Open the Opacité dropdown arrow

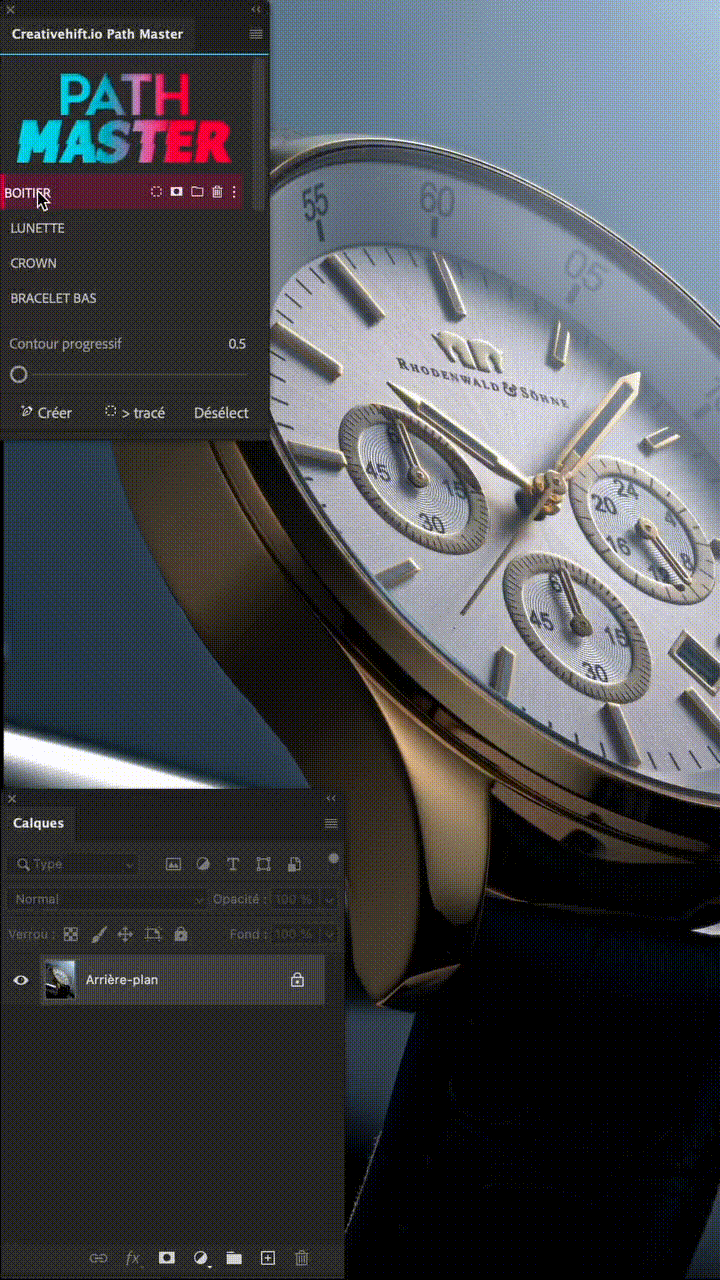click(x=329, y=899)
